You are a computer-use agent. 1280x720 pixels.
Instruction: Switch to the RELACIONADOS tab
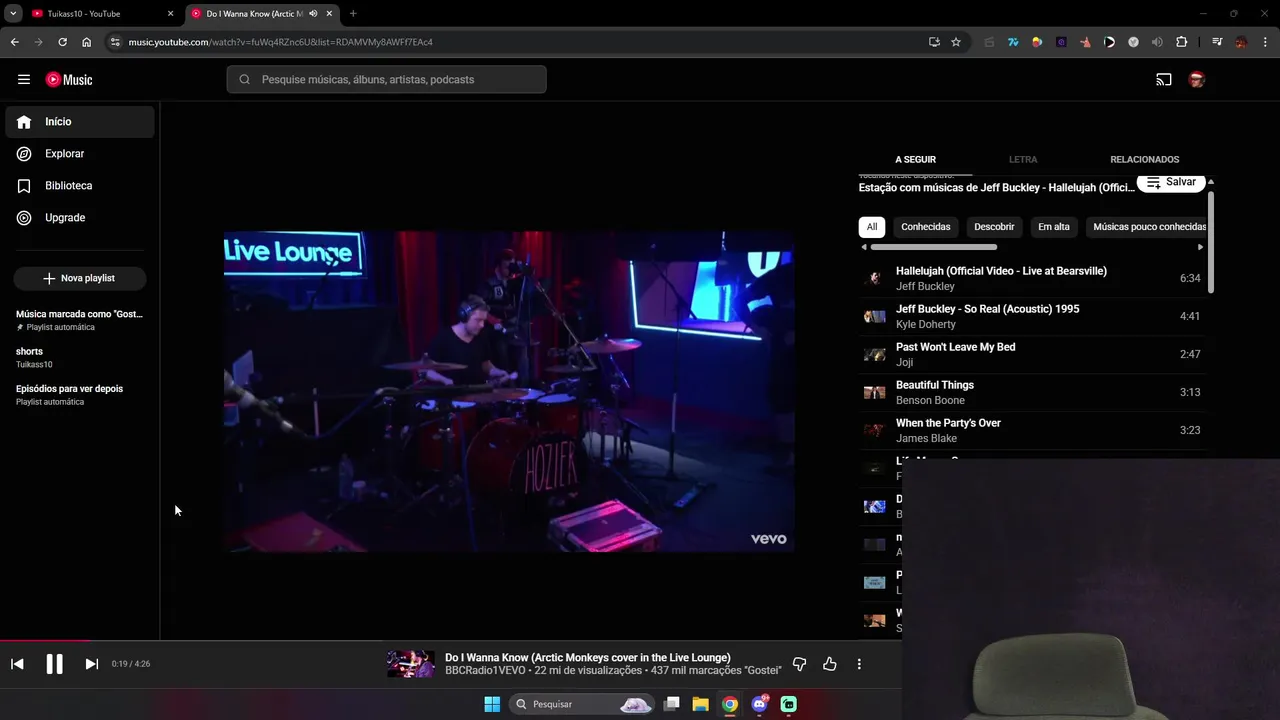[x=1144, y=160]
